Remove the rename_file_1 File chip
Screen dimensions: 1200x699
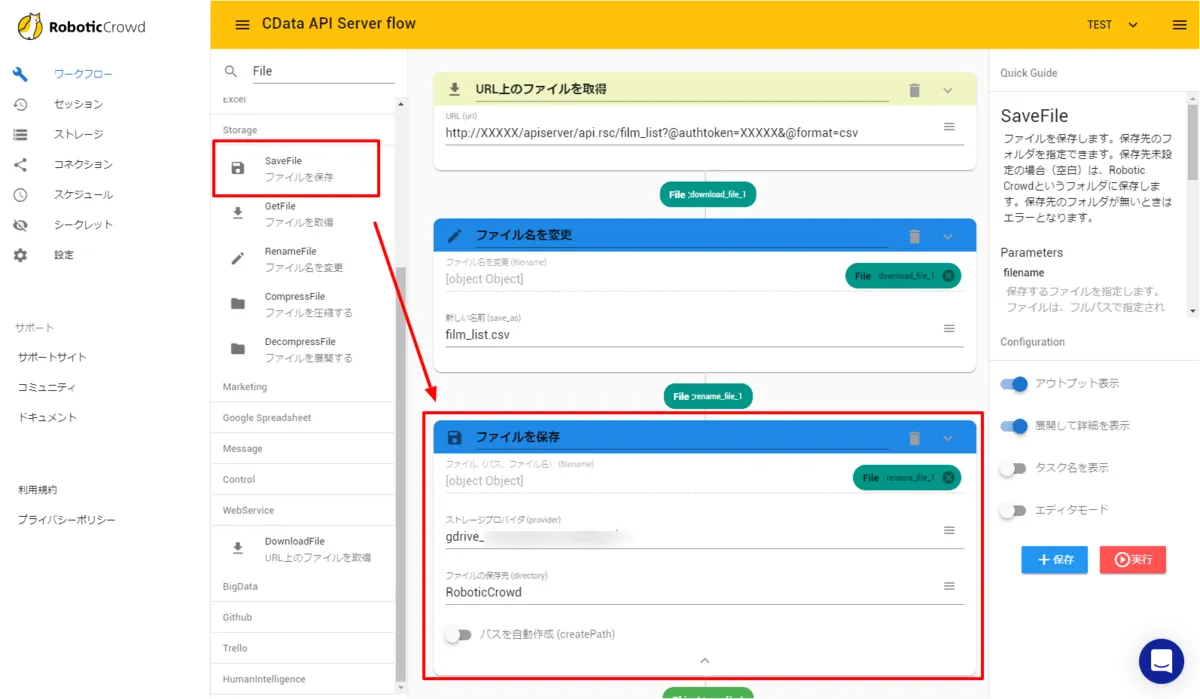click(948, 478)
